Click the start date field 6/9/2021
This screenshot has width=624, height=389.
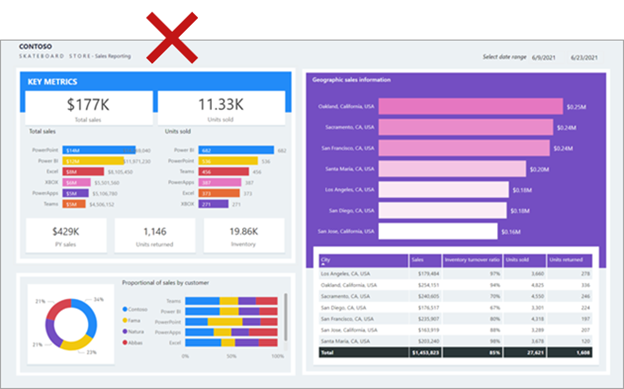coord(543,57)
